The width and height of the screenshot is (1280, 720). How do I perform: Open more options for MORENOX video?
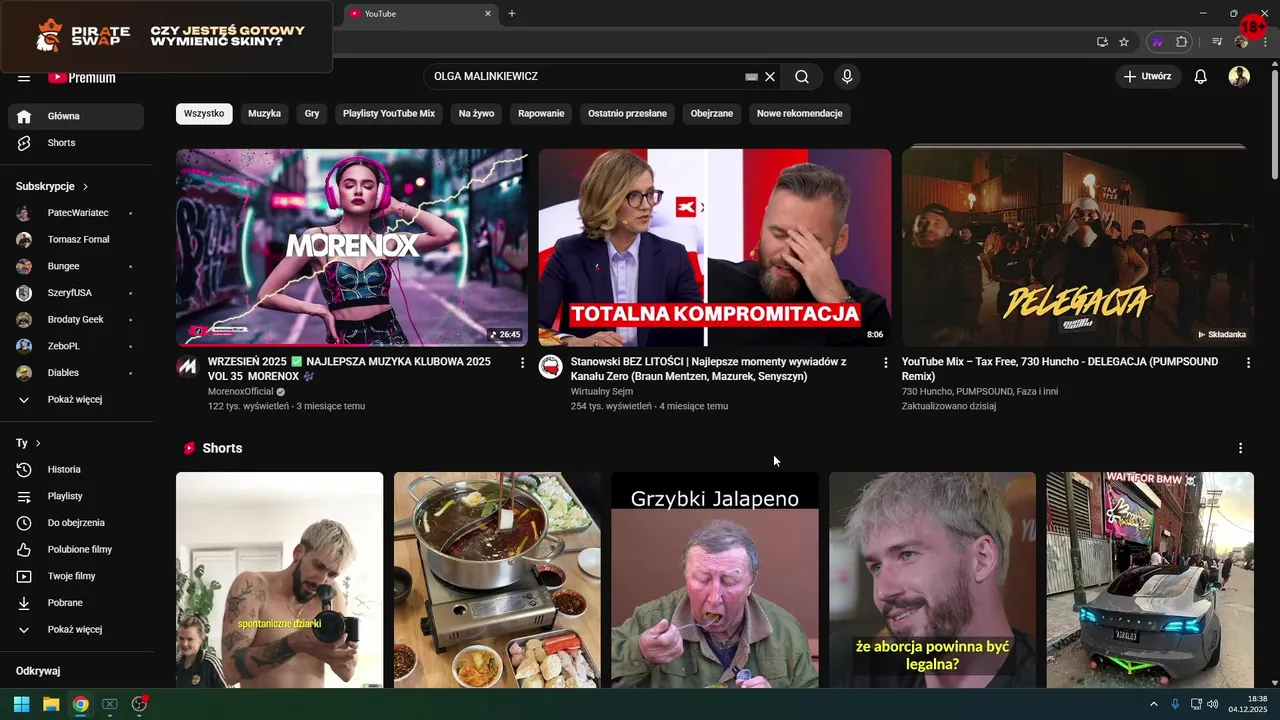pyautogui.click(x=522, y=363)
